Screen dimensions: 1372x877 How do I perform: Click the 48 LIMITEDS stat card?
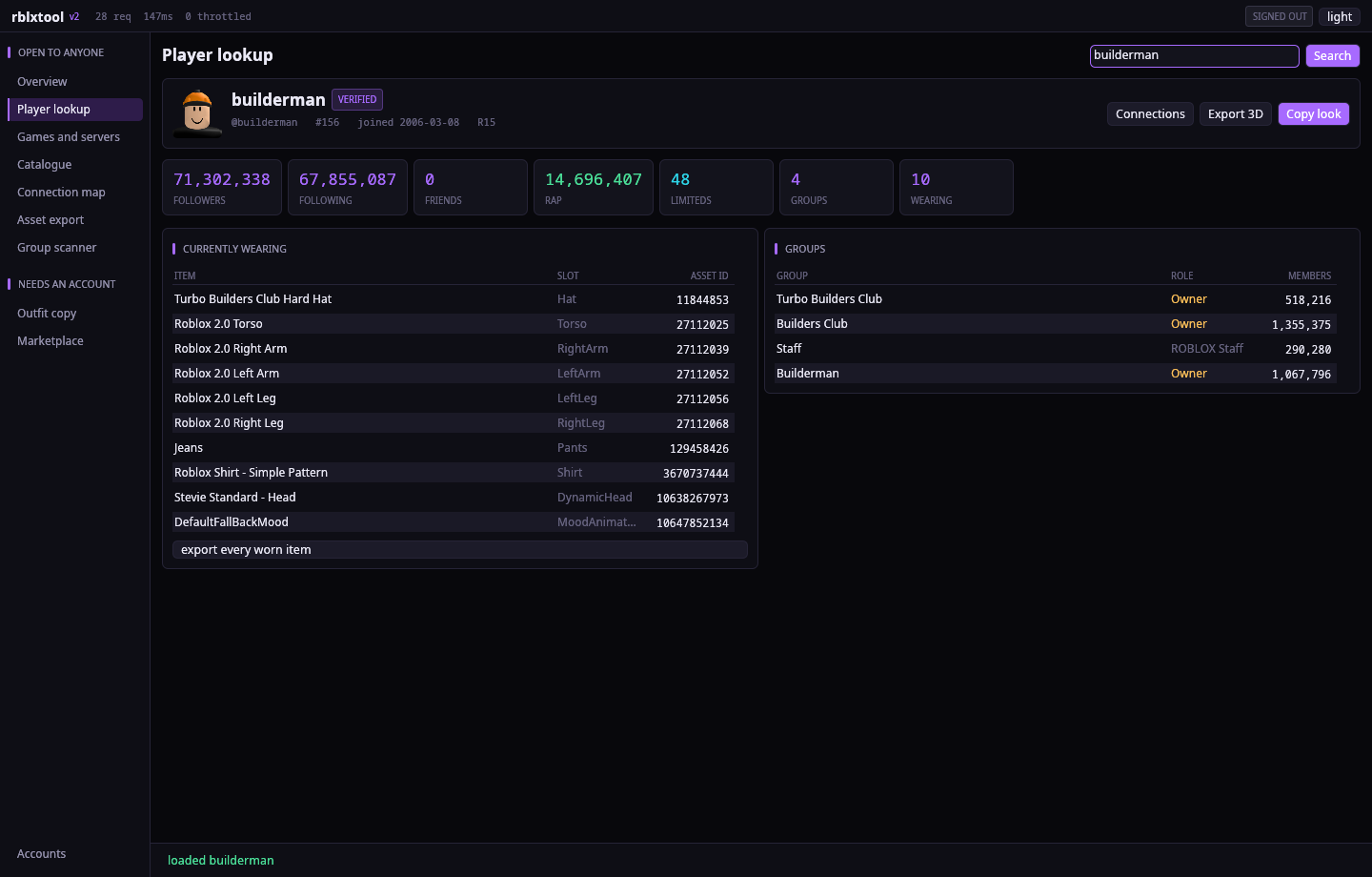coord(716,187)
